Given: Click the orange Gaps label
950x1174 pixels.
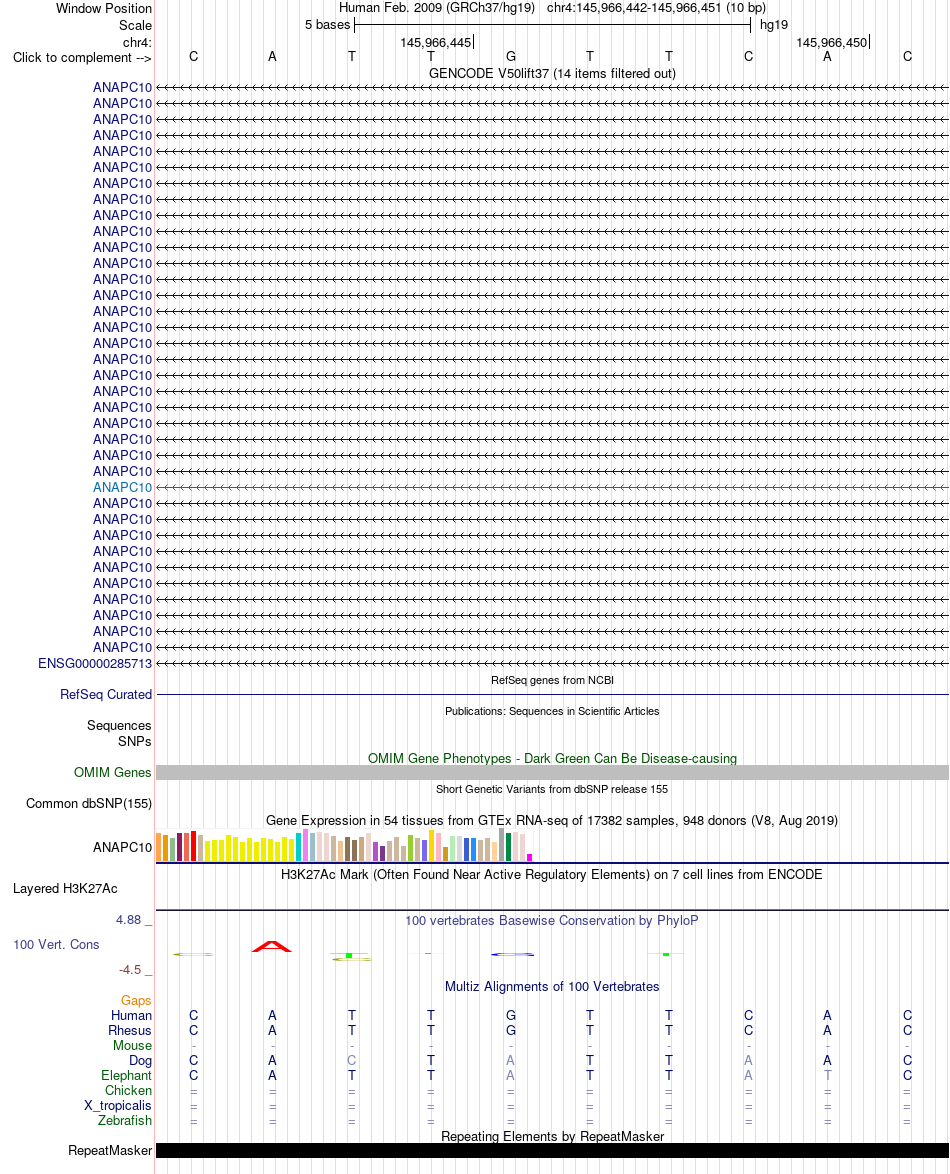Looking at the screenshot, I should [x=136, y=1001].
